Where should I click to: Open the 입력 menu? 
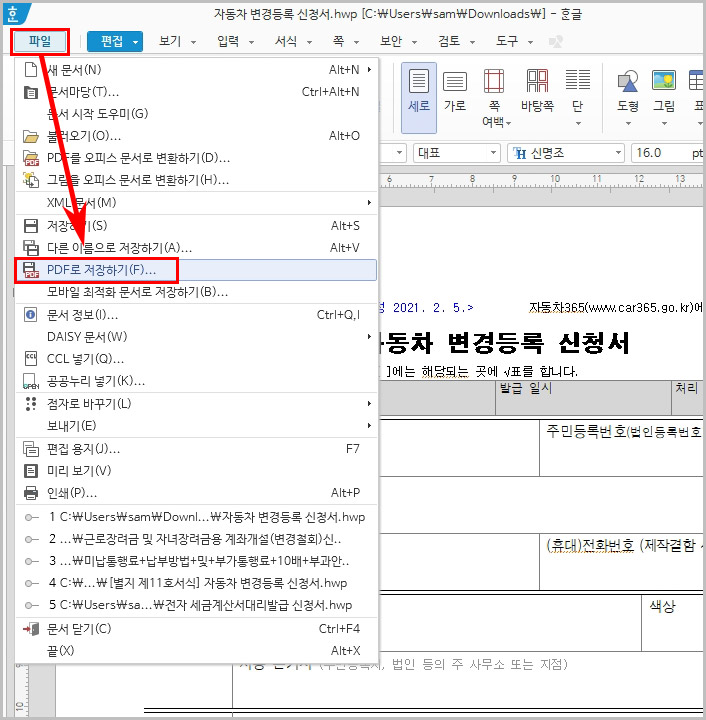(235, 41)
